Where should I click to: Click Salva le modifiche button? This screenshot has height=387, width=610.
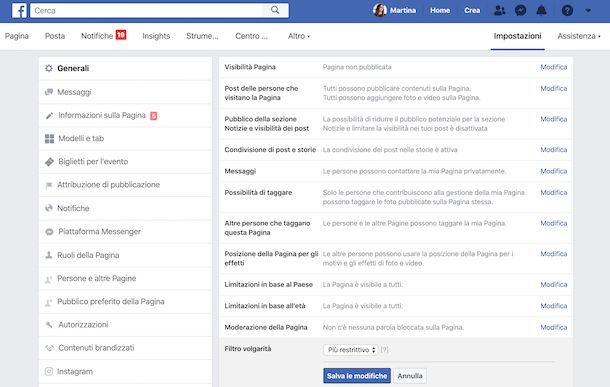[357, 376]
